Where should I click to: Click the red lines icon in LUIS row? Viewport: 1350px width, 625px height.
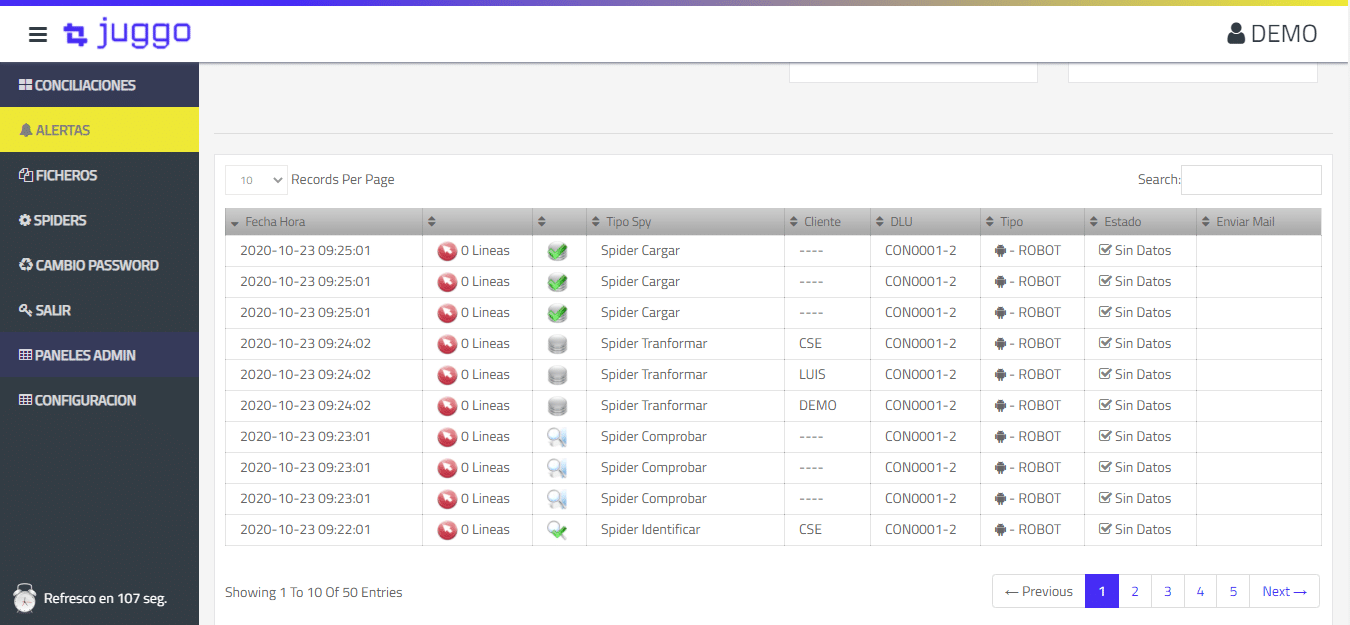click(x=447, y=375)
